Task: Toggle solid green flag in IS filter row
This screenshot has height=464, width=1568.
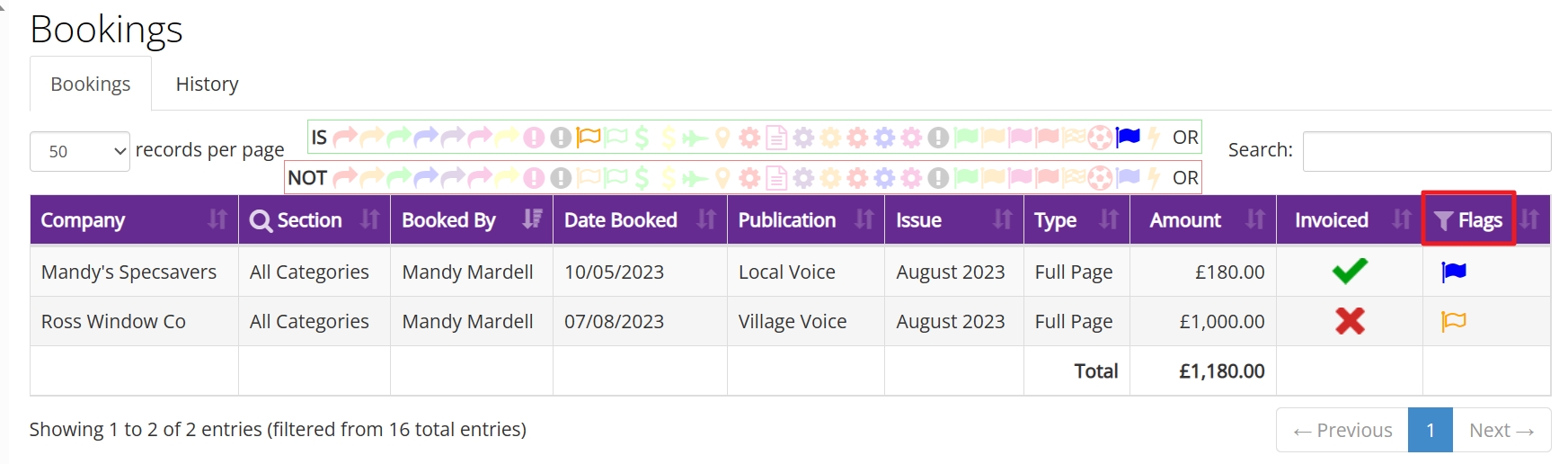Action: (x=966, y=138)
